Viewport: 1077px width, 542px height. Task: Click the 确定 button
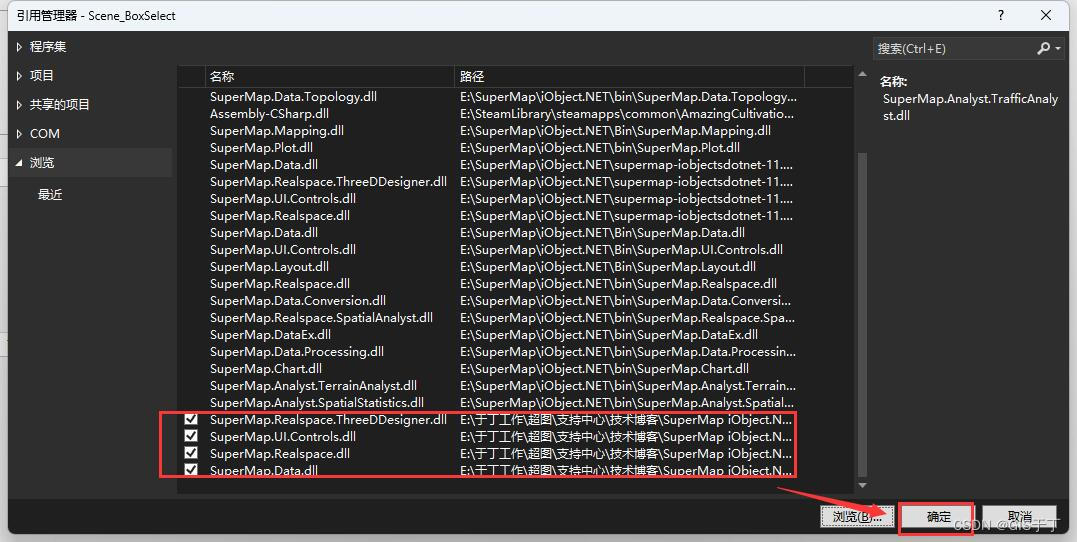coord(938,517)
